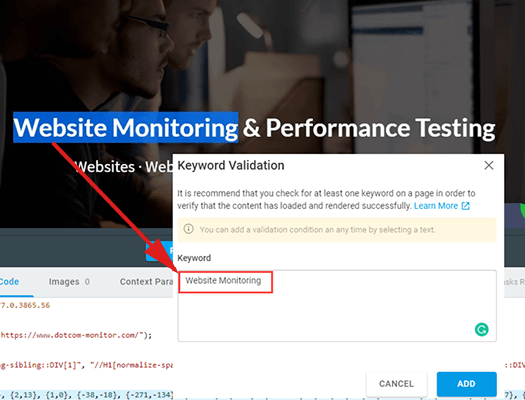Click the '& Performance Testing' heading text
The height and width of the screenshot is (400, 525).
click(369, 128)
